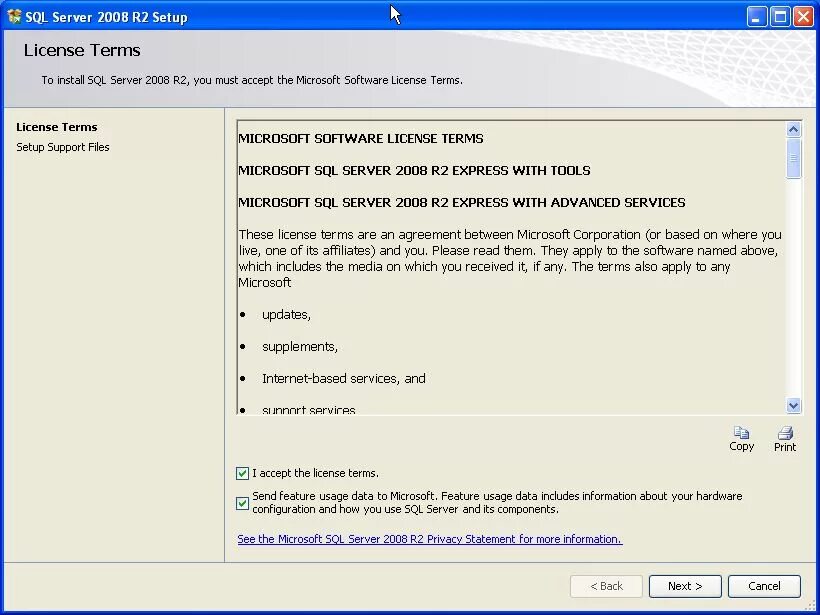Toggle 'Send feature usage data to Microsoft' checkbox
Screen dimensions: 820x615
pos(242,503)
